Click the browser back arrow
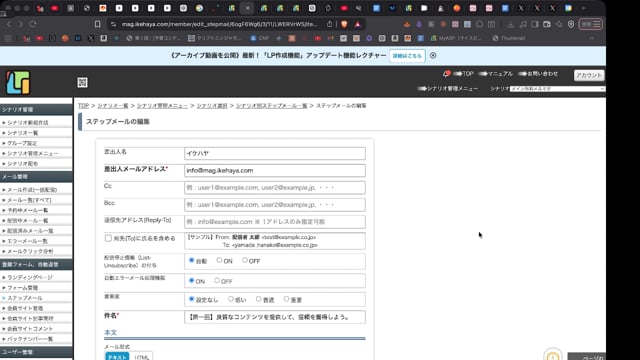The height and width of the screenshot is (360, 640). click(9, 24)
